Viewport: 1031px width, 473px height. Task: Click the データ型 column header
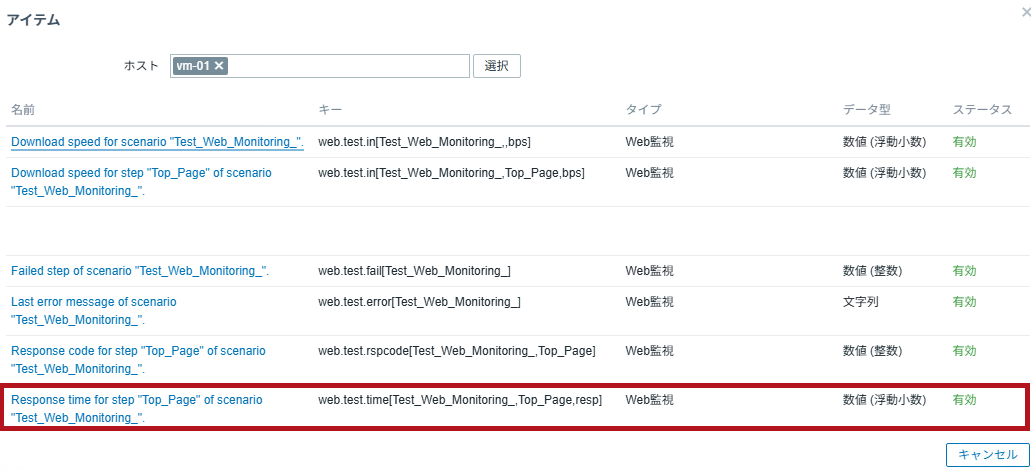867,110
